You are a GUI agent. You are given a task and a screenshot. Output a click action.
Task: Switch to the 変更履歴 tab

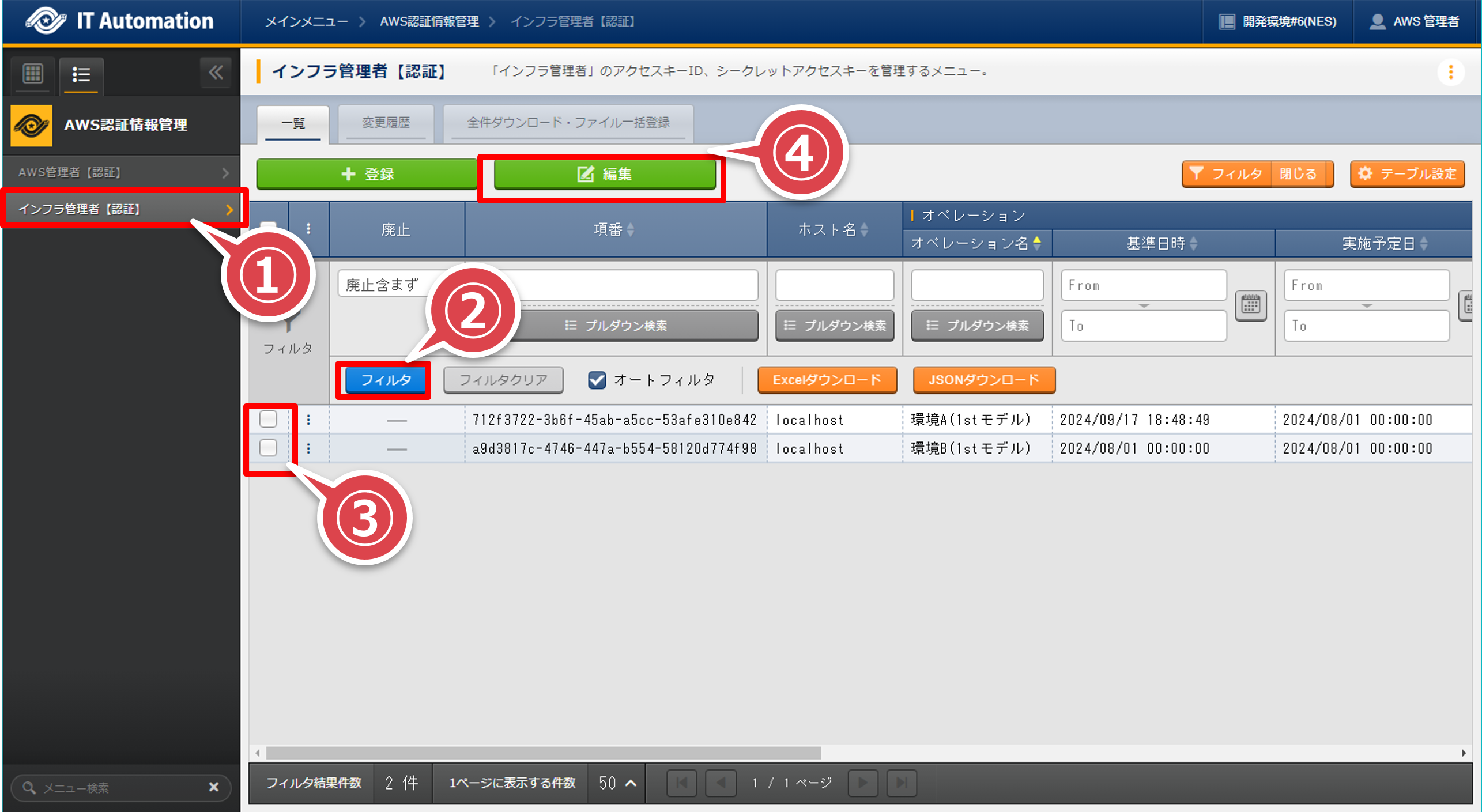pyautogui.click(x=386, y=123)
